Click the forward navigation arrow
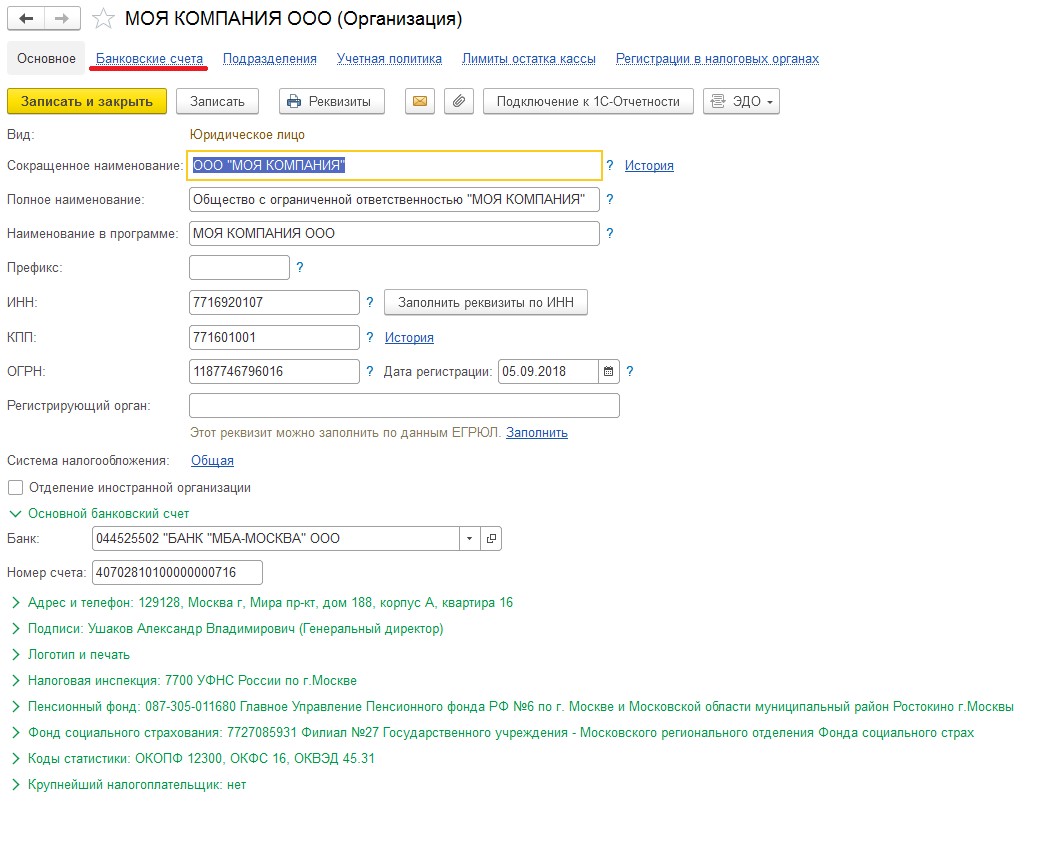 [62, 19]
